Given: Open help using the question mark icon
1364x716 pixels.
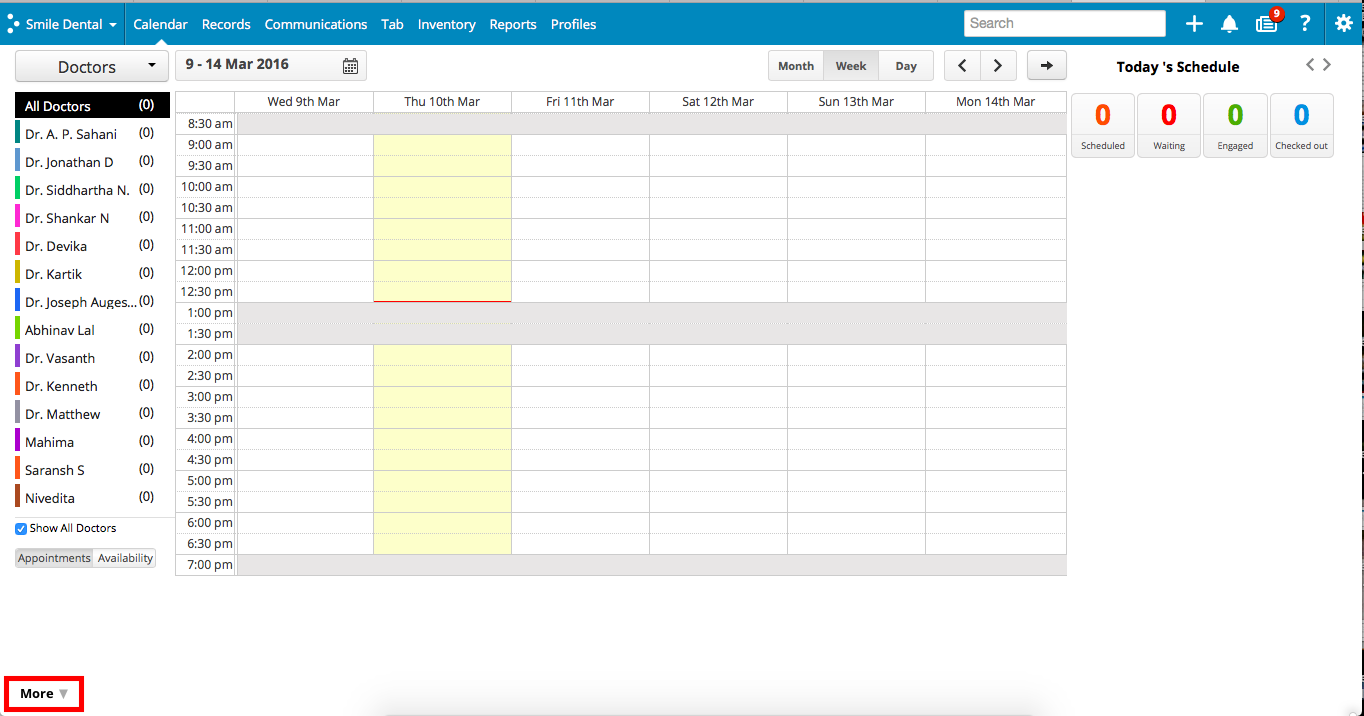Looking at the screenshot, I should pyautogui.click(x=1304, y=22).
